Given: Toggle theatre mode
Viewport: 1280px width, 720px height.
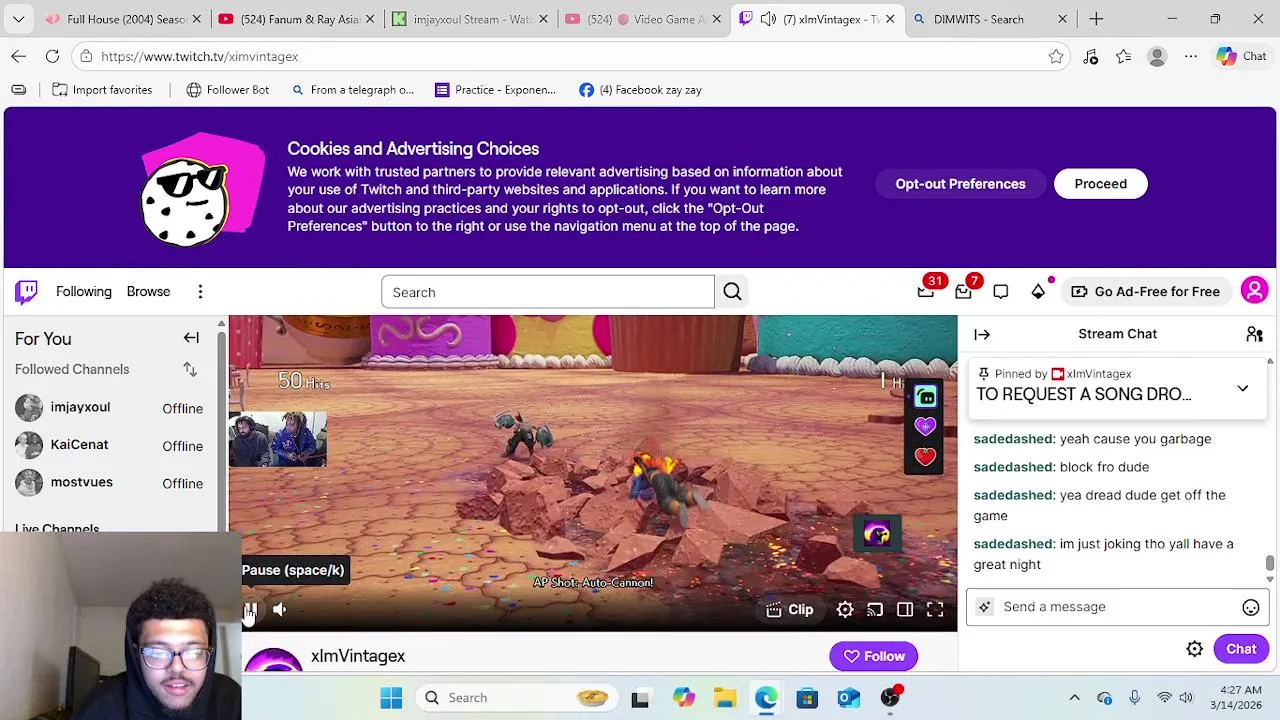Looking at the screenshot, I should click(x=905, y=610).
